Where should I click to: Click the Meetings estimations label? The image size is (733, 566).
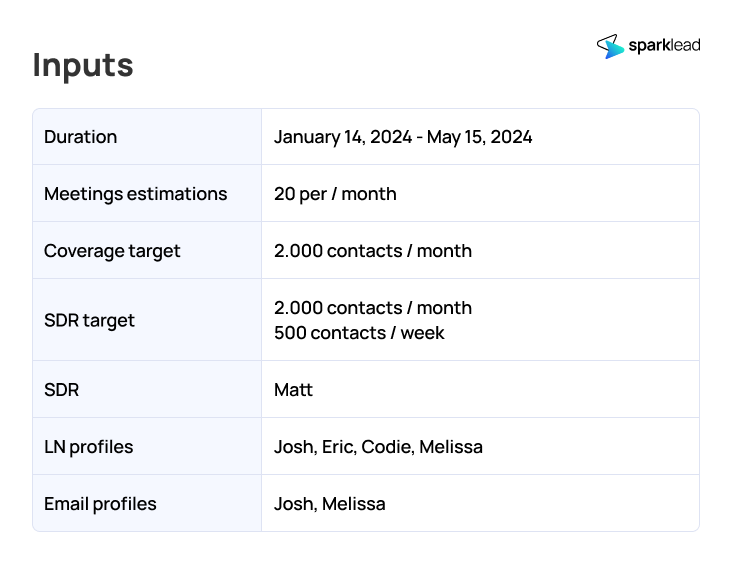pos(136,194)
